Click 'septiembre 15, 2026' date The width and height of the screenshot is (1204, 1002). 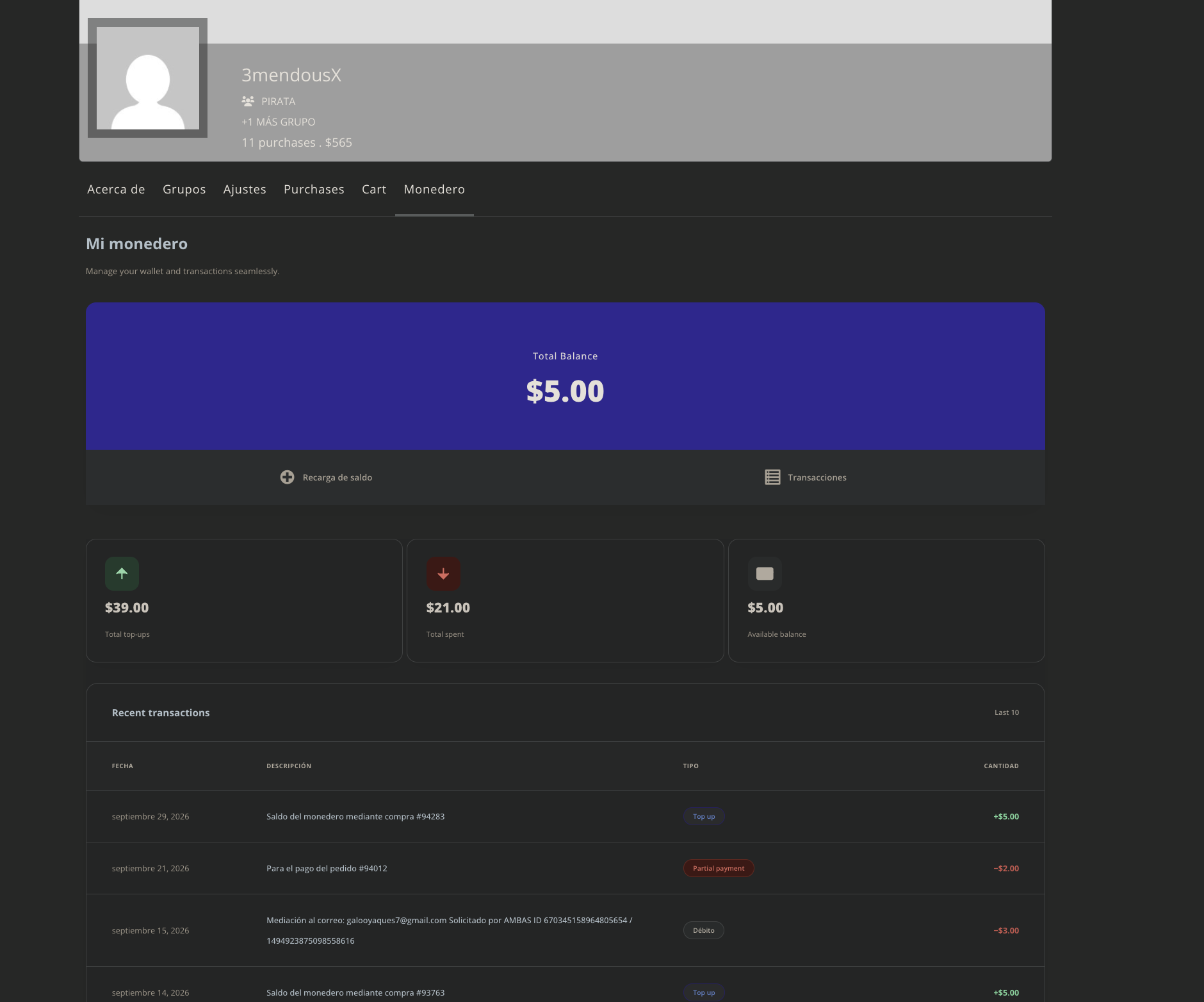[x=150, y=930]
